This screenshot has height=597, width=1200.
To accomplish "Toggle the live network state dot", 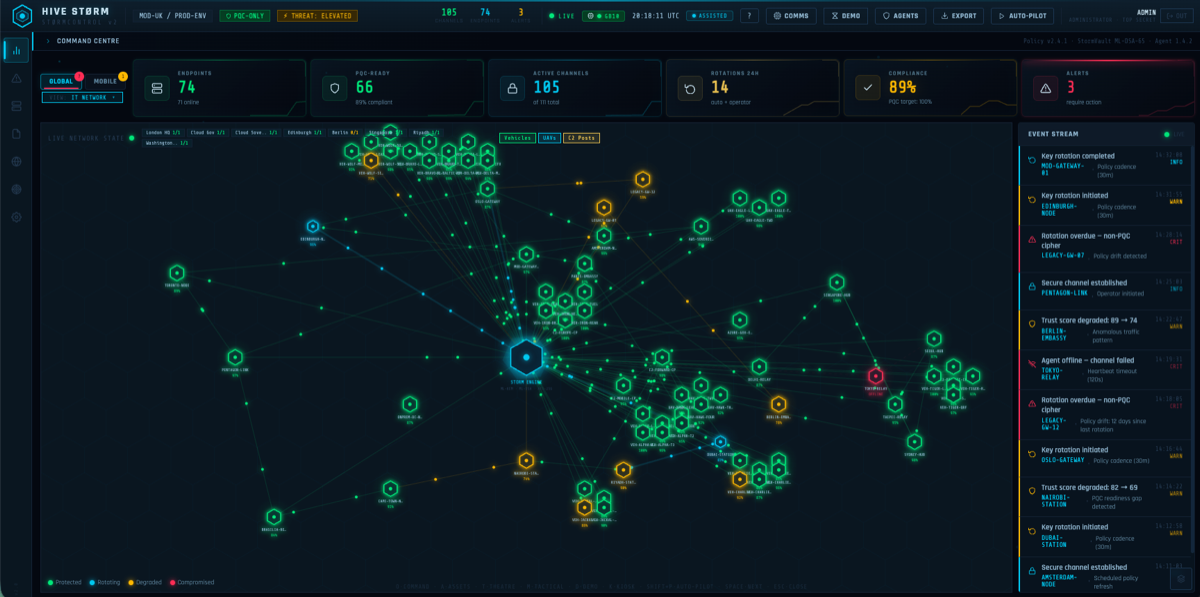I will point(131,138).
